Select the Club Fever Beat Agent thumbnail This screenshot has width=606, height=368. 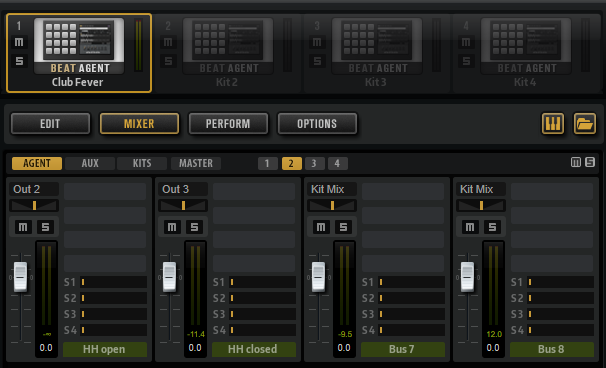click(x=79, y=46)
